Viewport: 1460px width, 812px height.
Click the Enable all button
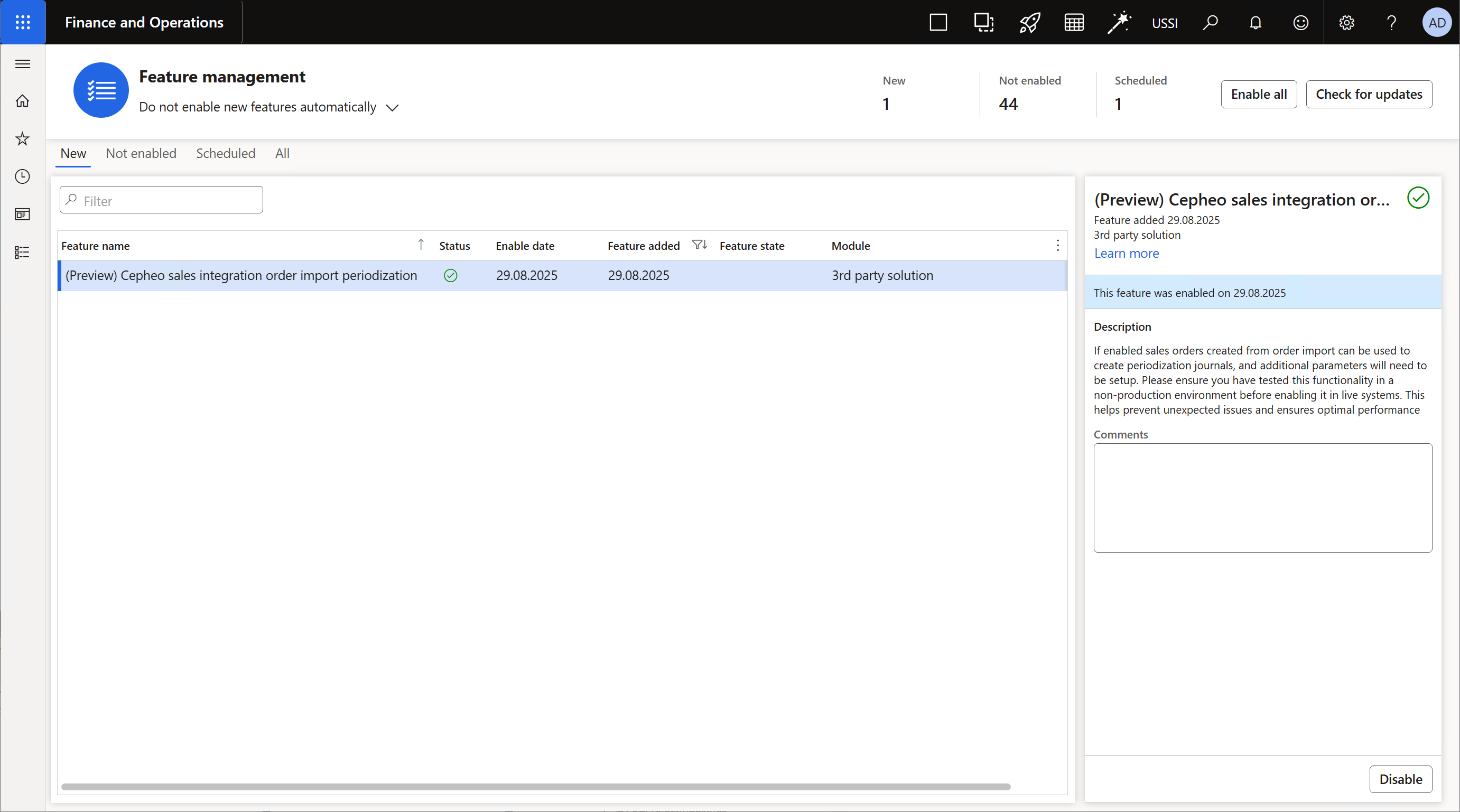[1258, 94]
